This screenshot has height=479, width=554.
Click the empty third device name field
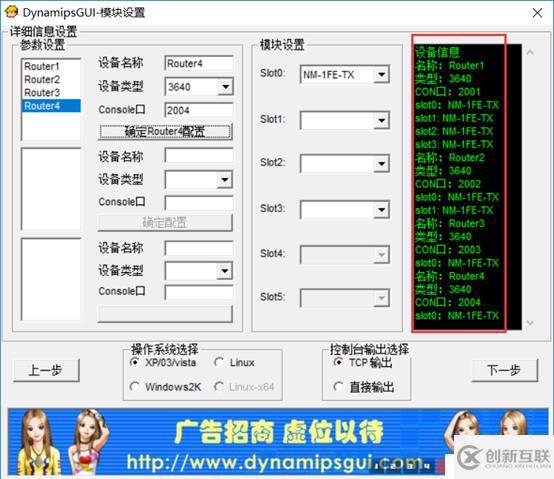199,248
